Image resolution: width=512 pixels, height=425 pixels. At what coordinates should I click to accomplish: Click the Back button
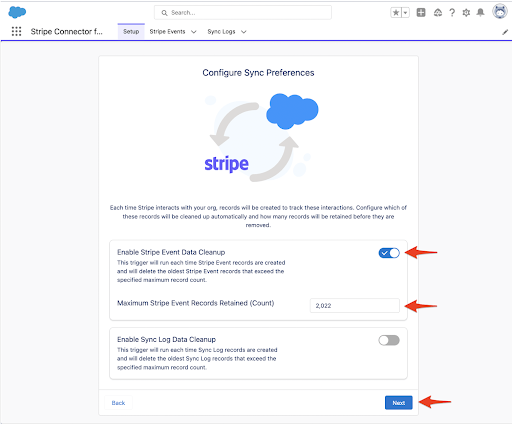pos(118,403)
